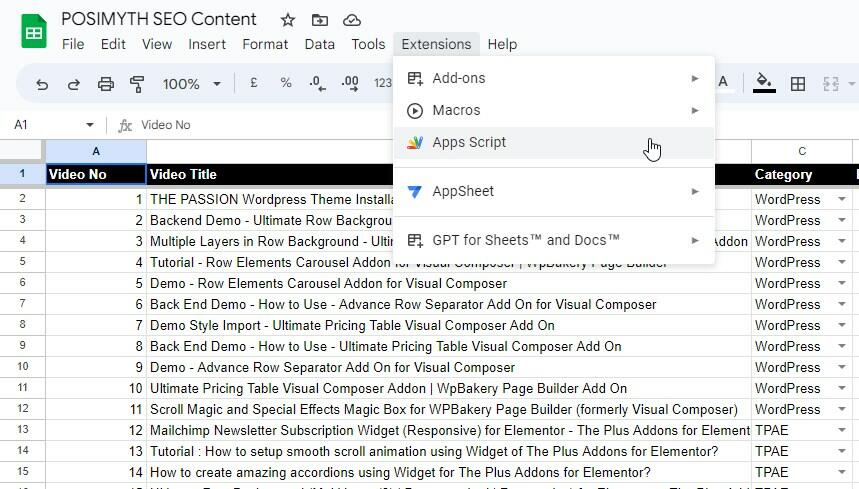859x489 pixels.
Task: Click the Borders grid icon
Action: (x=798, y=84)
